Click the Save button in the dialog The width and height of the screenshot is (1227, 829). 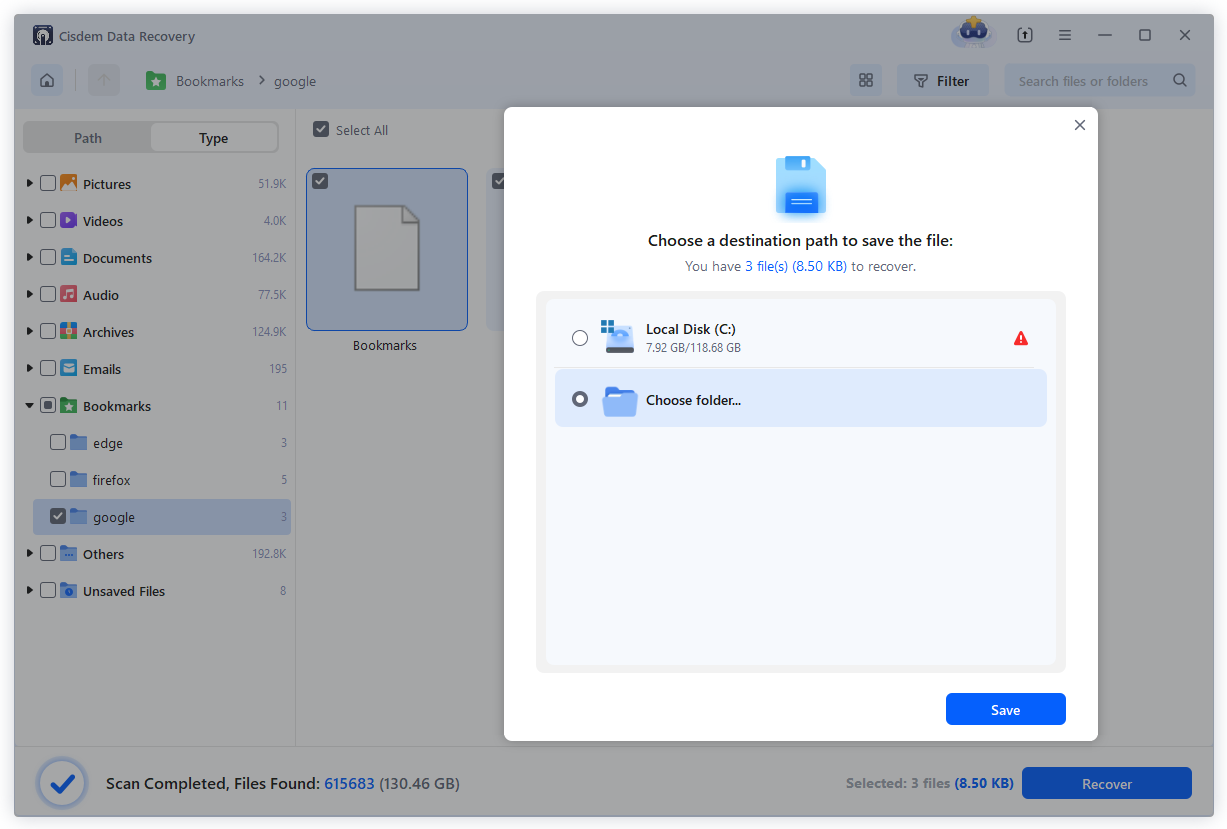pos(1005,708)
